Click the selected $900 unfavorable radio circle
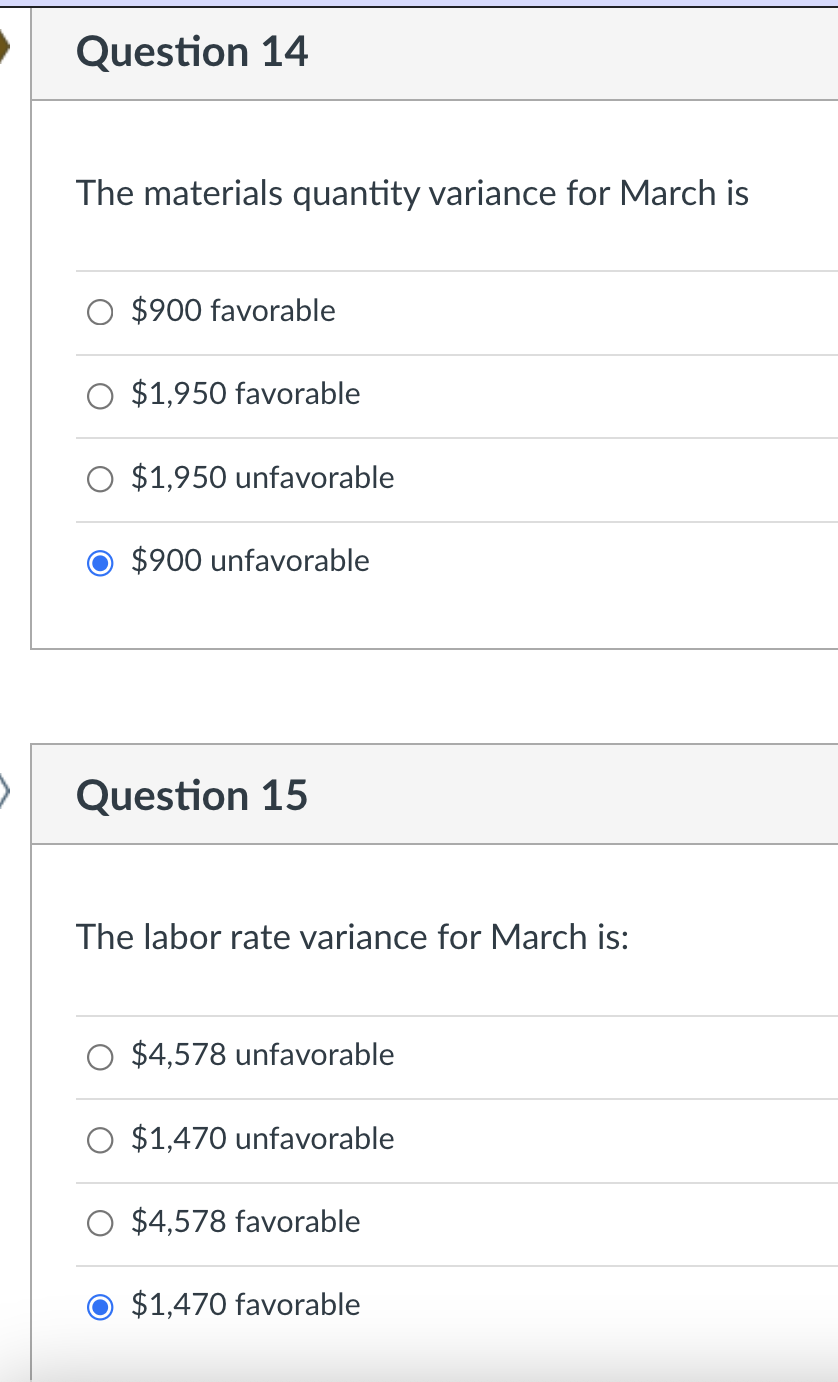Image resolution: width=838 pixels, height=1382 pixels. (x=101, y=563)
